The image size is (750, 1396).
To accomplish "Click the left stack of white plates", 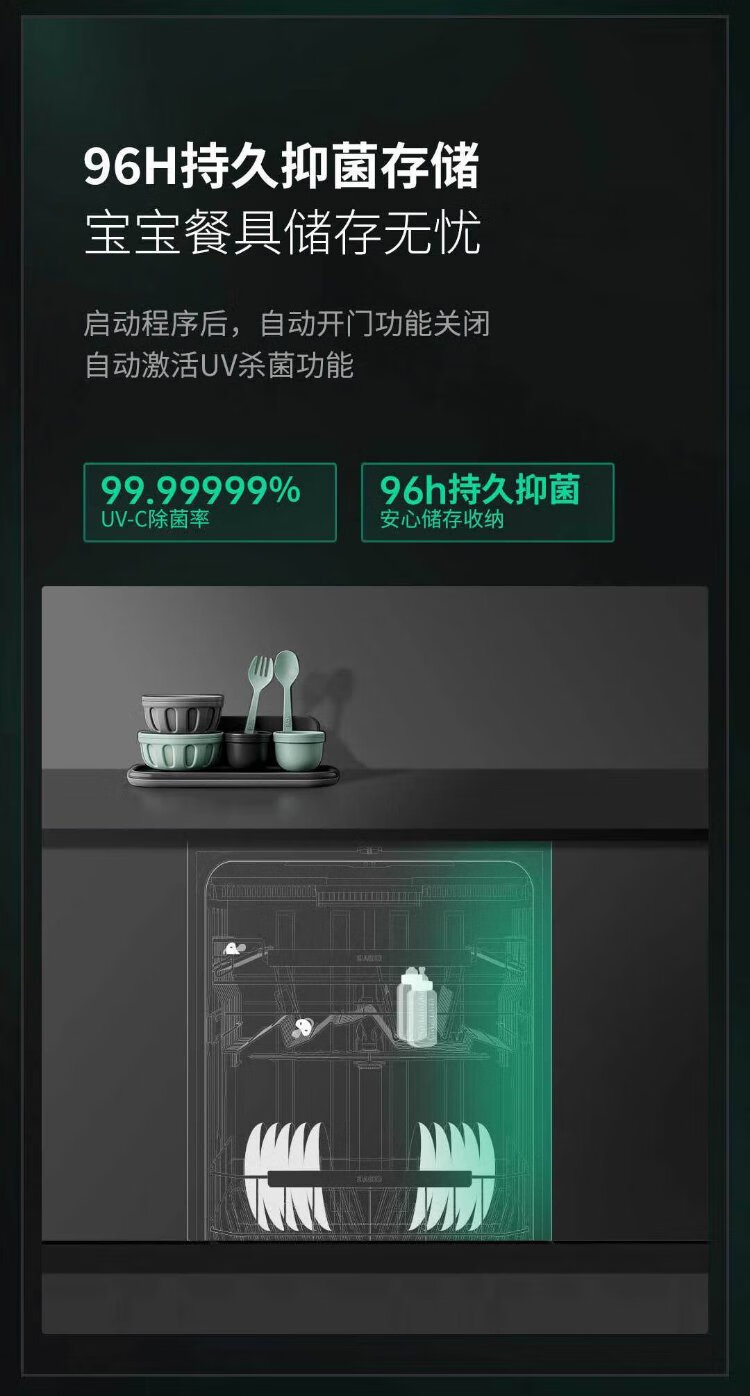I will [x=287, y=1176].
